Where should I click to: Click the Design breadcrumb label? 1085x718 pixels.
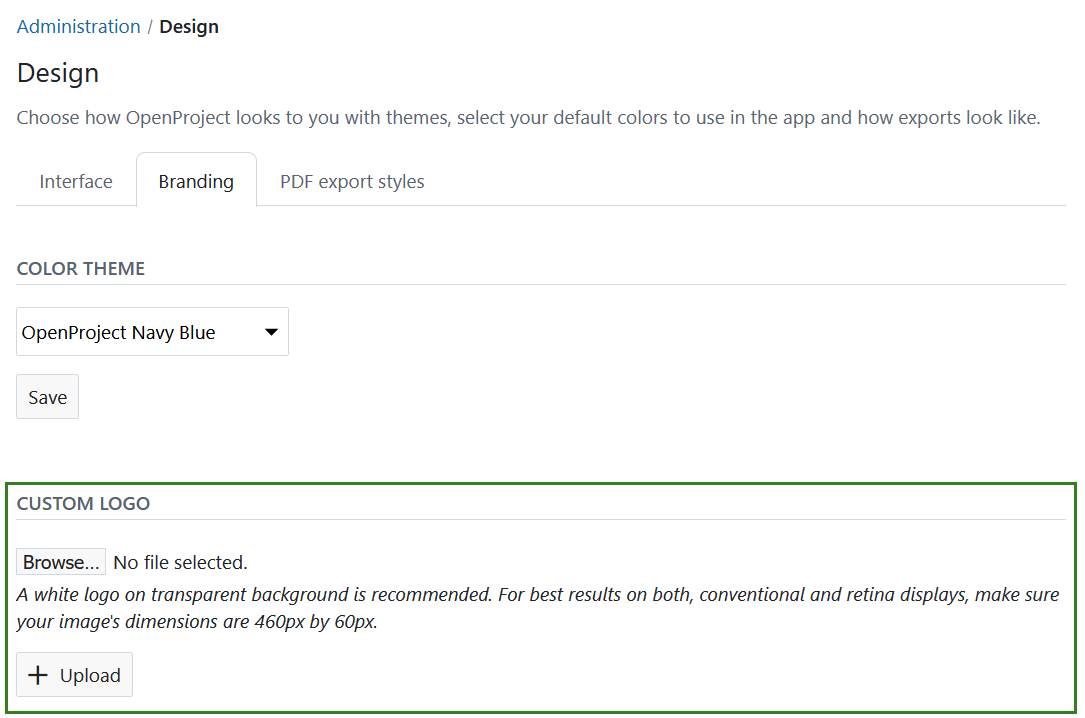click(189, 26)
